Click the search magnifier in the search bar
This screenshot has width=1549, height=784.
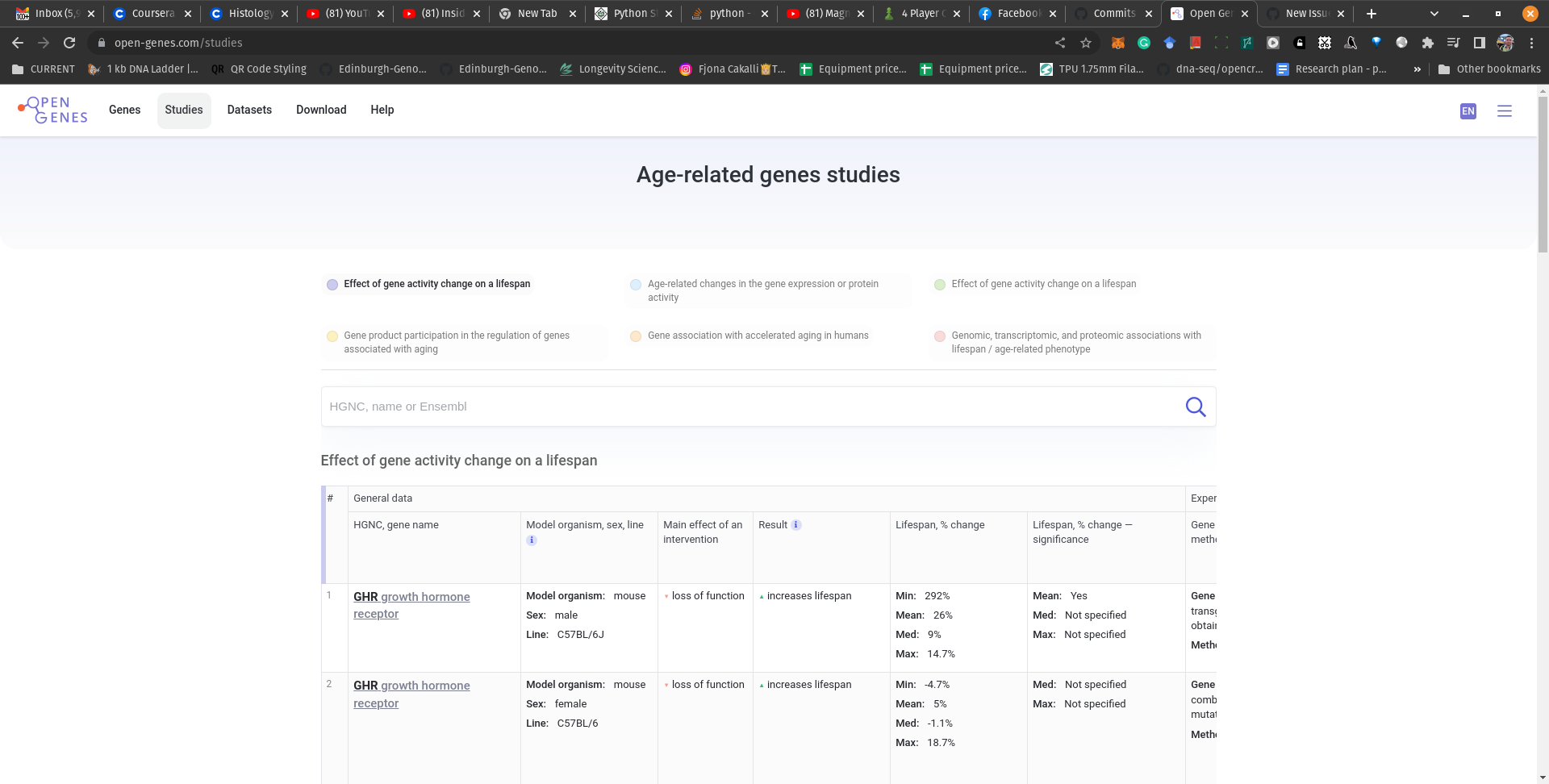tap(1196, 407)
